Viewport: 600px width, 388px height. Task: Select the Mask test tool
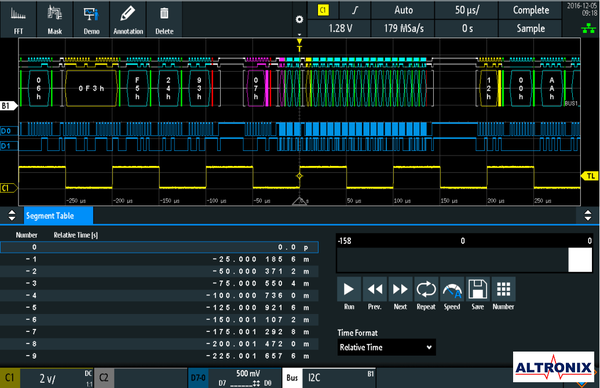(x=55, y=20)
